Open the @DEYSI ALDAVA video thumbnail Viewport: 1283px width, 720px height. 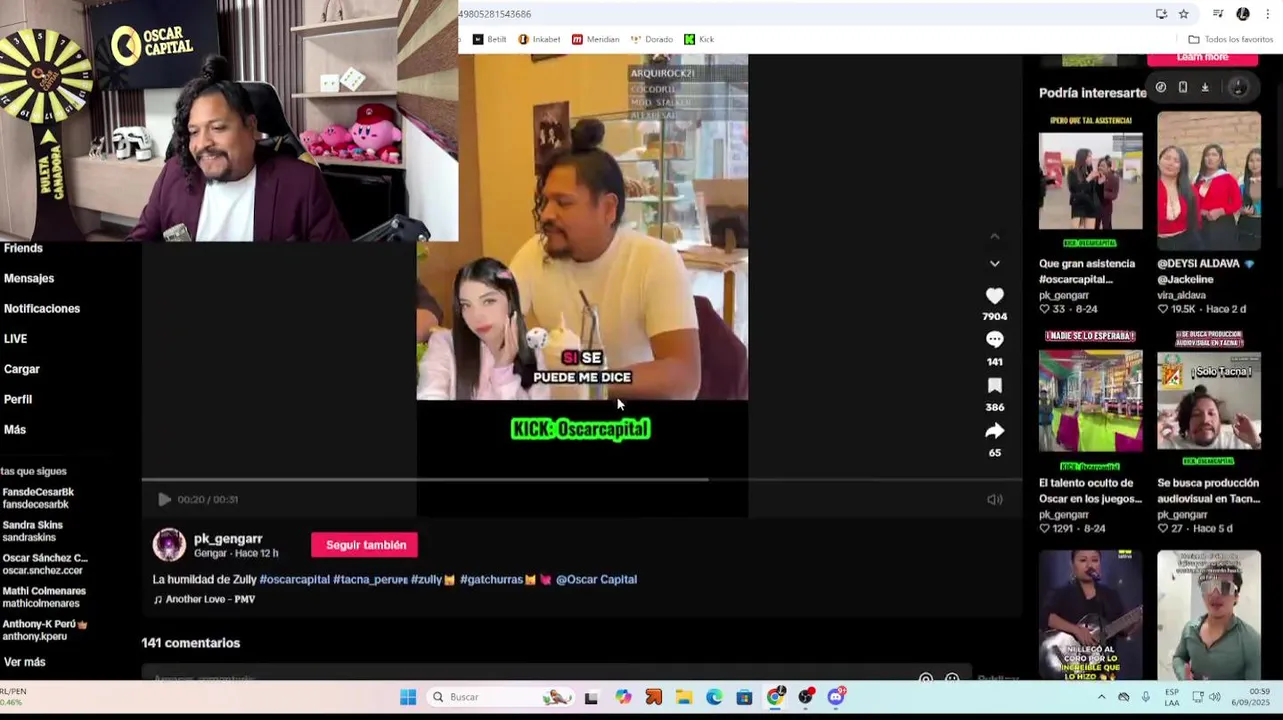coord(1209,180)
